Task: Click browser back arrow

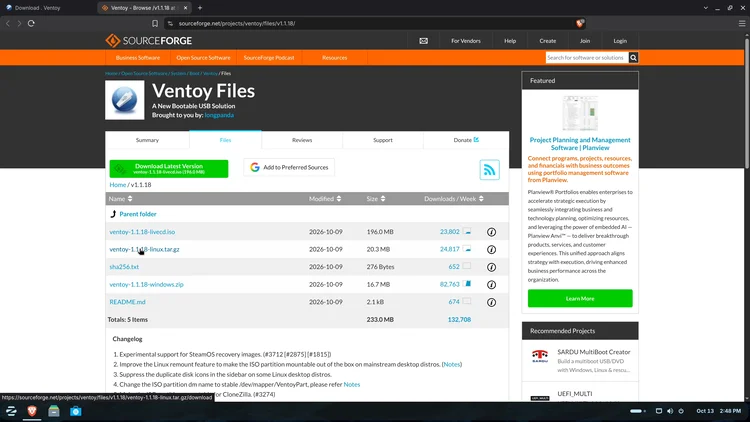Action: click(x=8, y=23)
